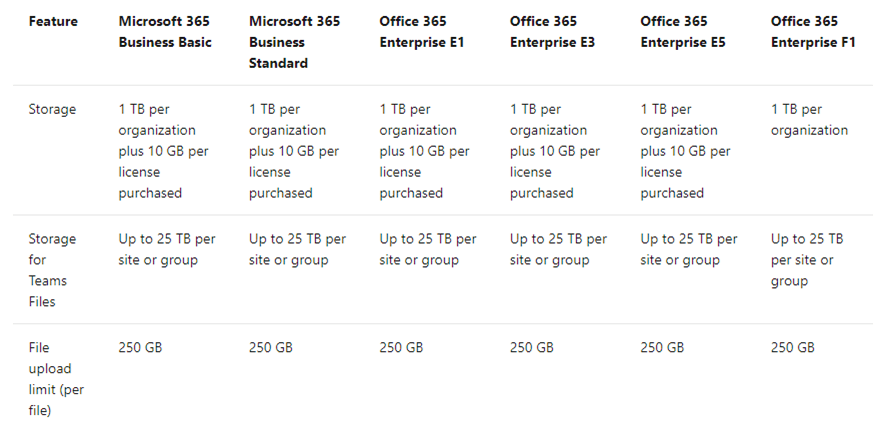Click the Feature column header
This screenshot has width=879, height=444.
[53, 21]
